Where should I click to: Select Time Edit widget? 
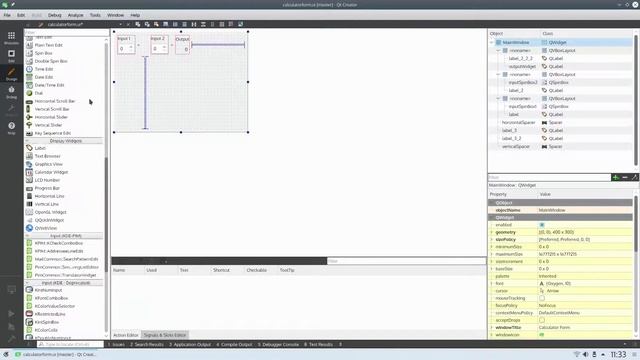coord(44,69)
